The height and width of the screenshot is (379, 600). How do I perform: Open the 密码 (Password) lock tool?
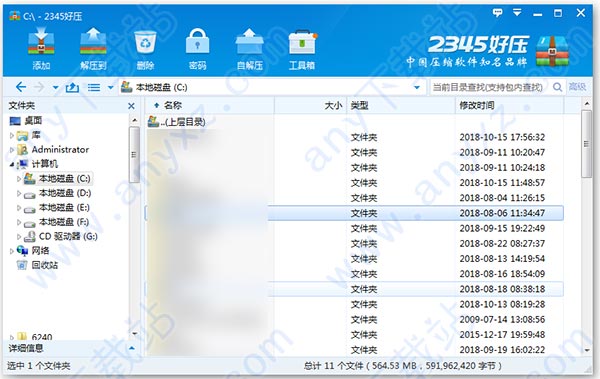click(197, 48)
